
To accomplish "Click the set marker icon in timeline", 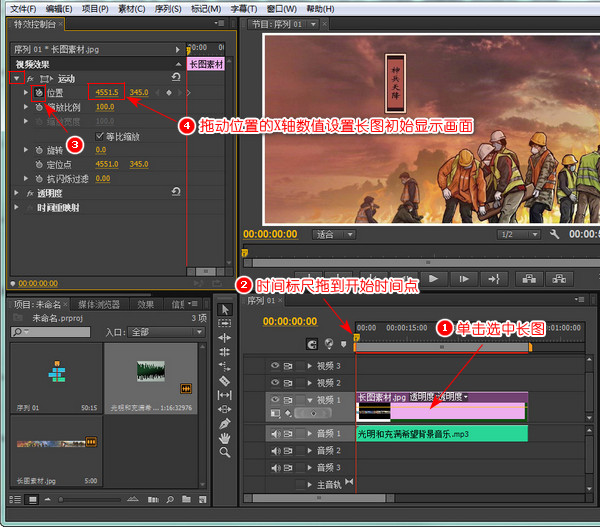I will click(x=343, y=344).
